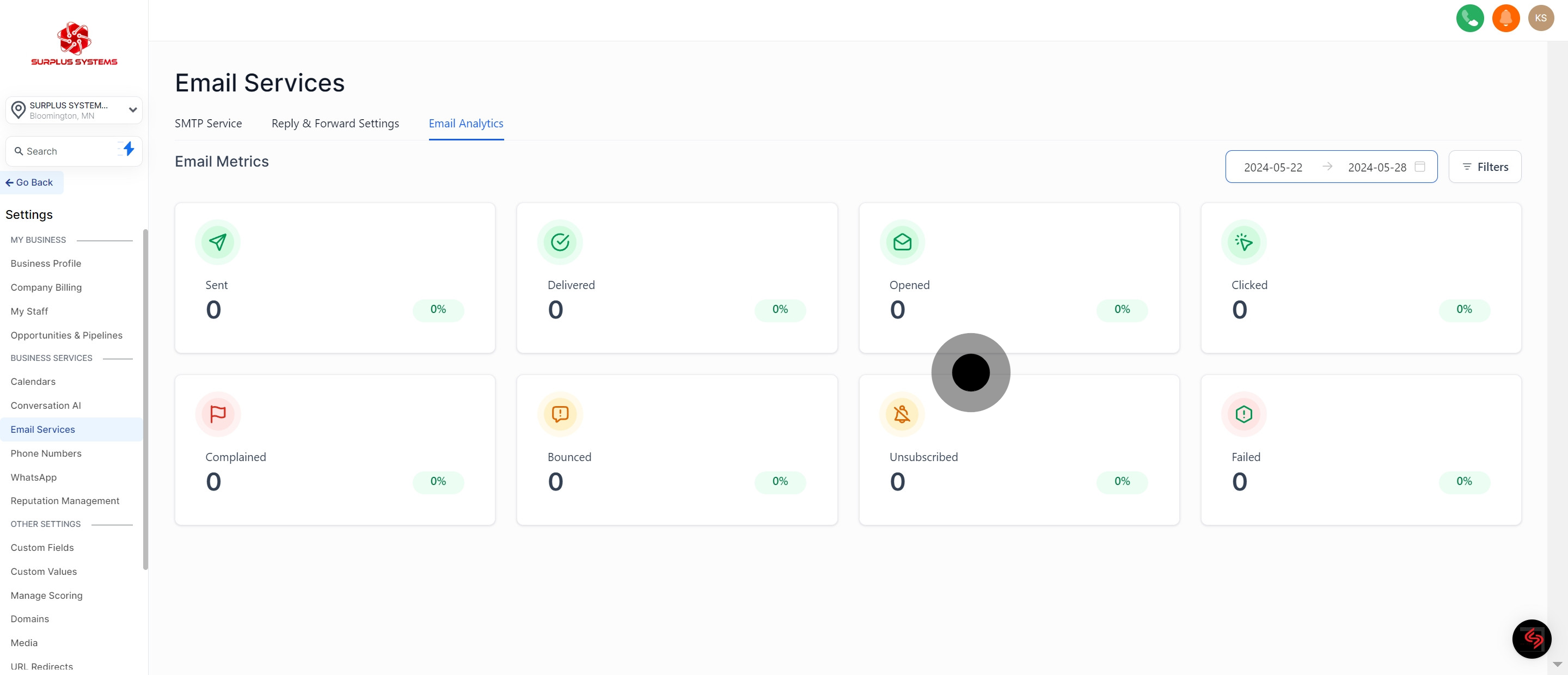Viewport: 1568px width, 675px height.
Task: Click the Sent paper plane icon
Action: (x=217, y=242)
